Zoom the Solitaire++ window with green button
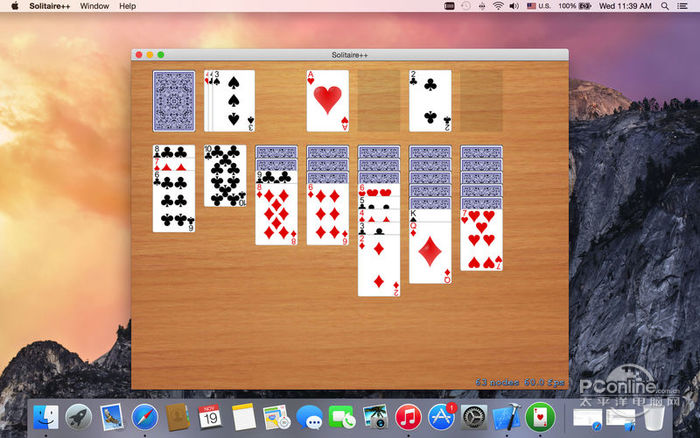This screenshot has height=438, width=700. [161, 54]
